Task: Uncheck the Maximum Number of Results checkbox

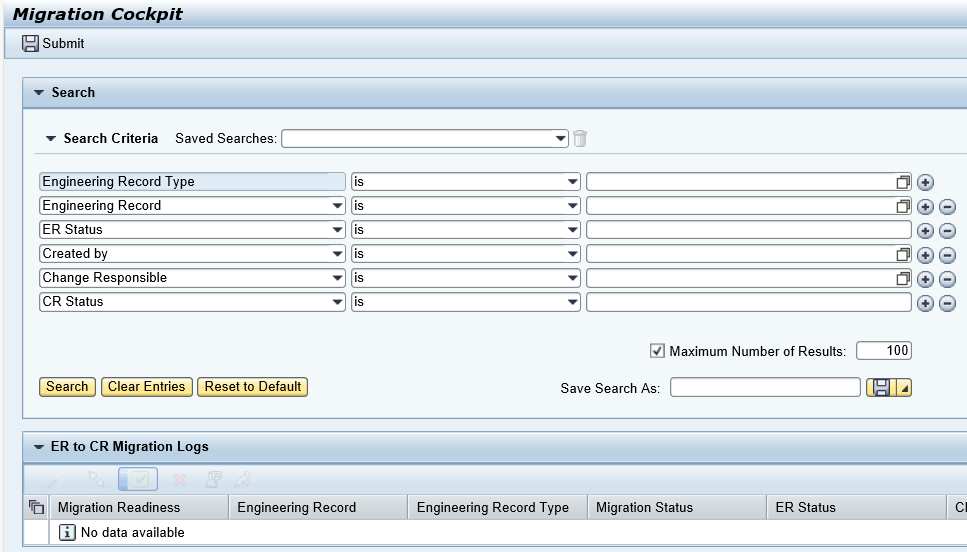Action: point(657,351)
